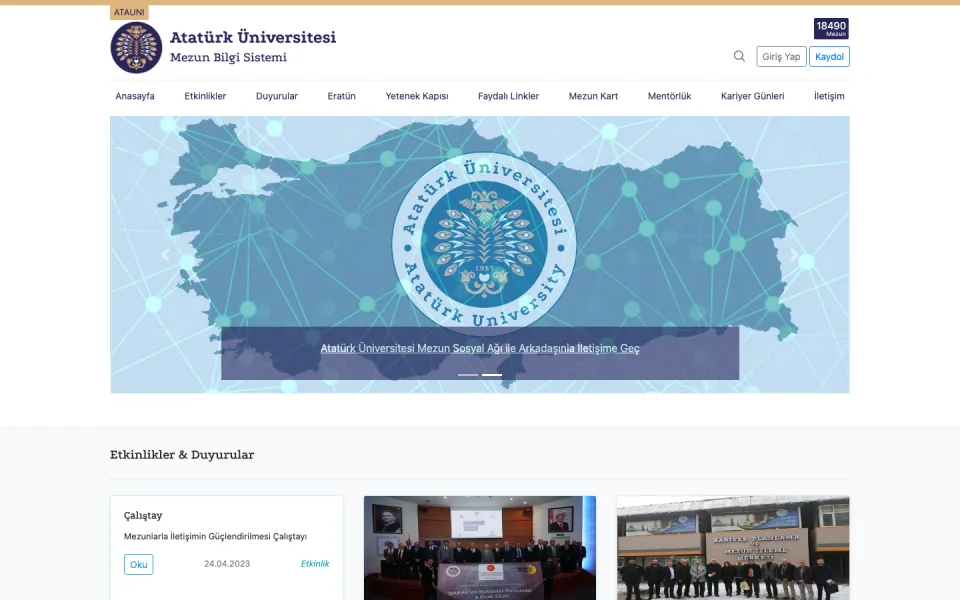Open the Kariyer Günleri menu item
The image size is (960, 600).
click(x=752, y=96)
